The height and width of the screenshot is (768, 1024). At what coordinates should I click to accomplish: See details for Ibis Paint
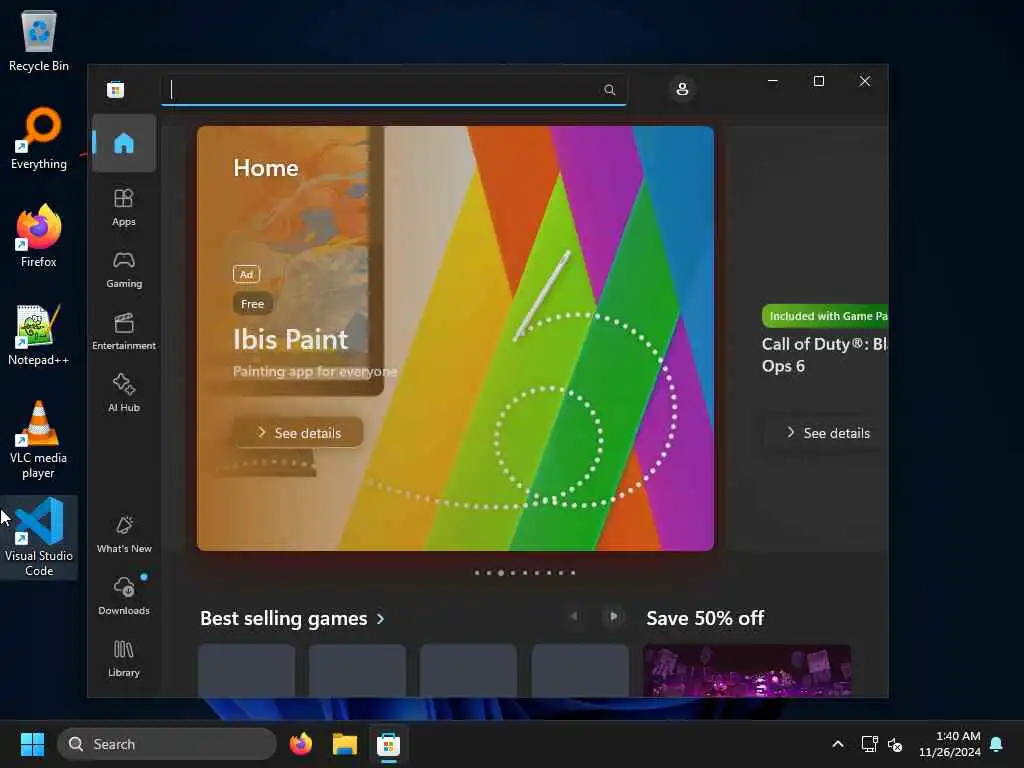pyautogui.click(x=298, y=432)
